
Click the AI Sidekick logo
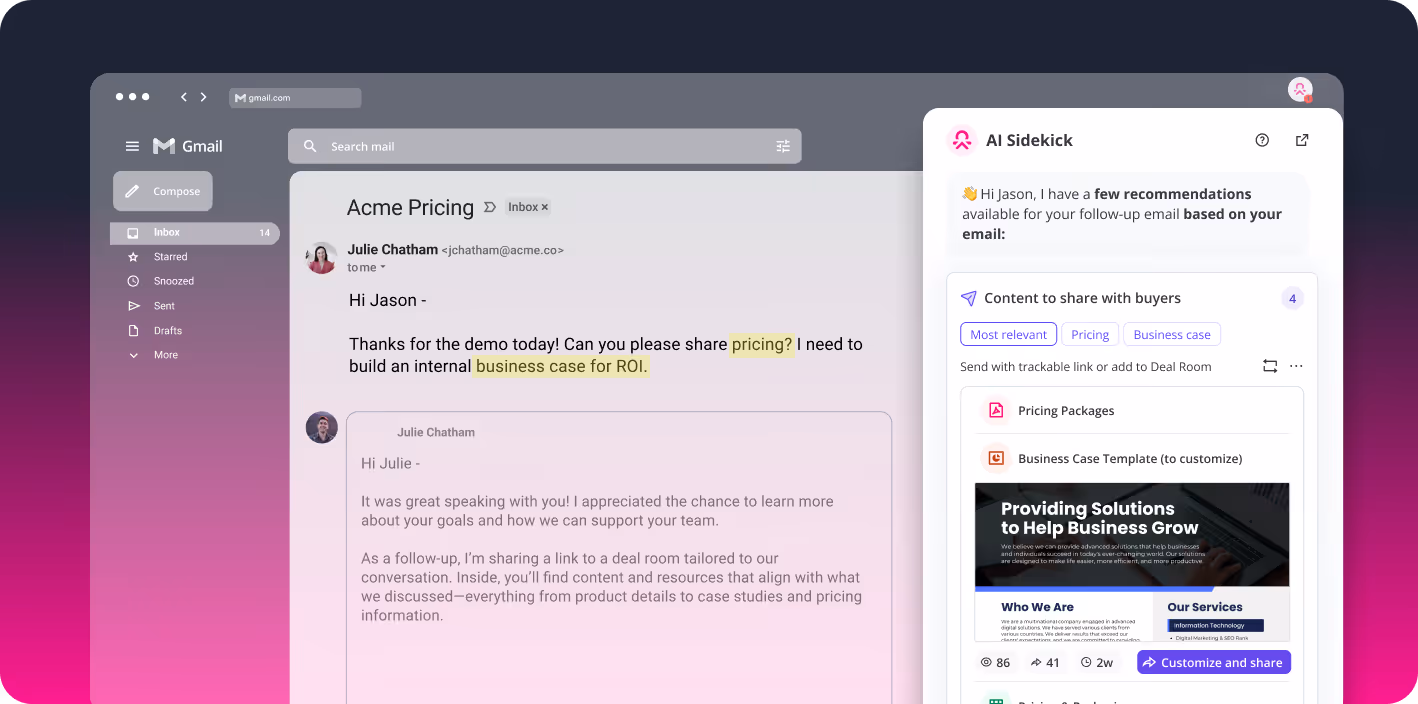click(x=962, y=140)
